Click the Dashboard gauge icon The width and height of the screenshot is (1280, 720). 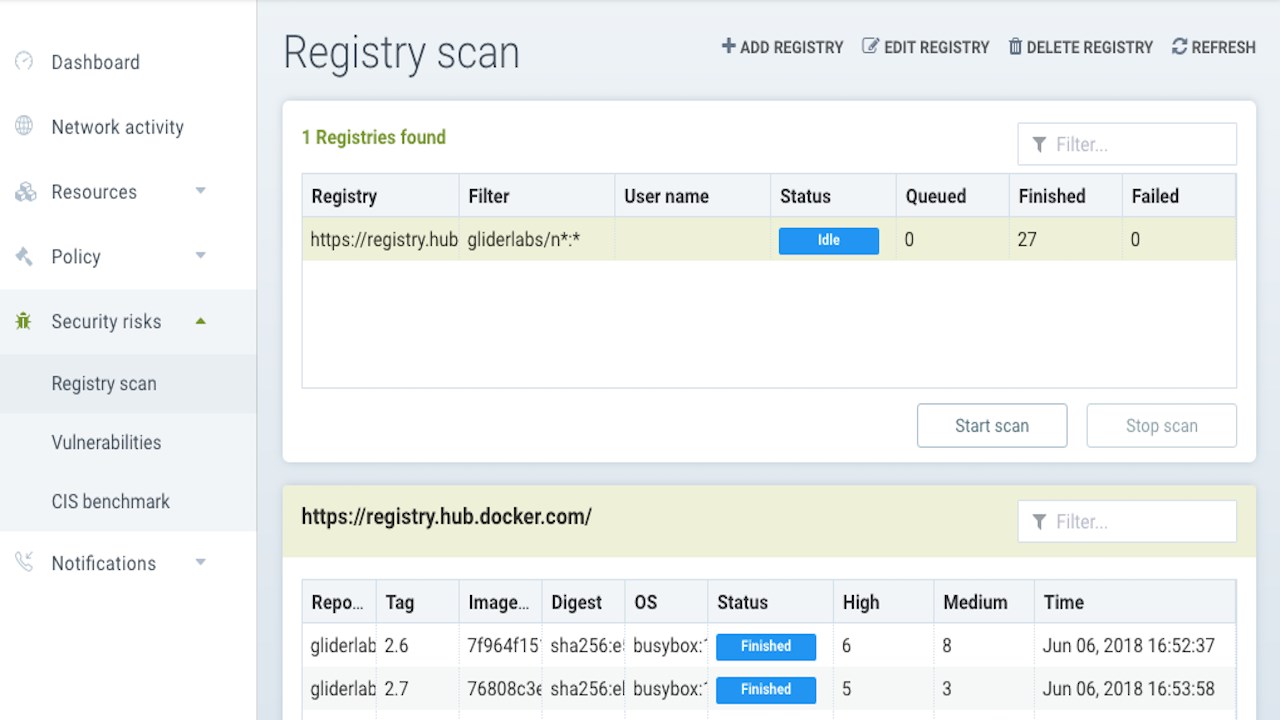pos(24,62)
